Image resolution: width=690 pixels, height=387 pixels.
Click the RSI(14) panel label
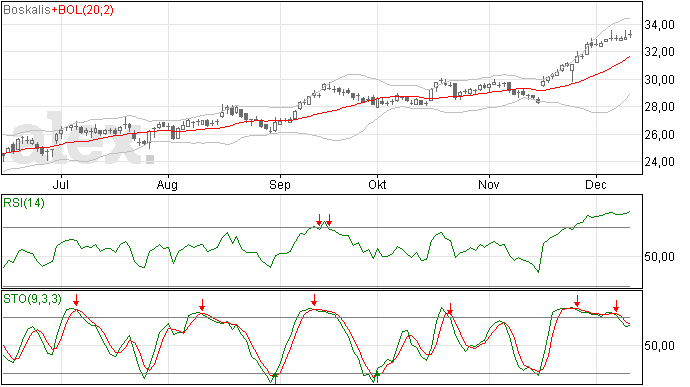tap(24, 203)
